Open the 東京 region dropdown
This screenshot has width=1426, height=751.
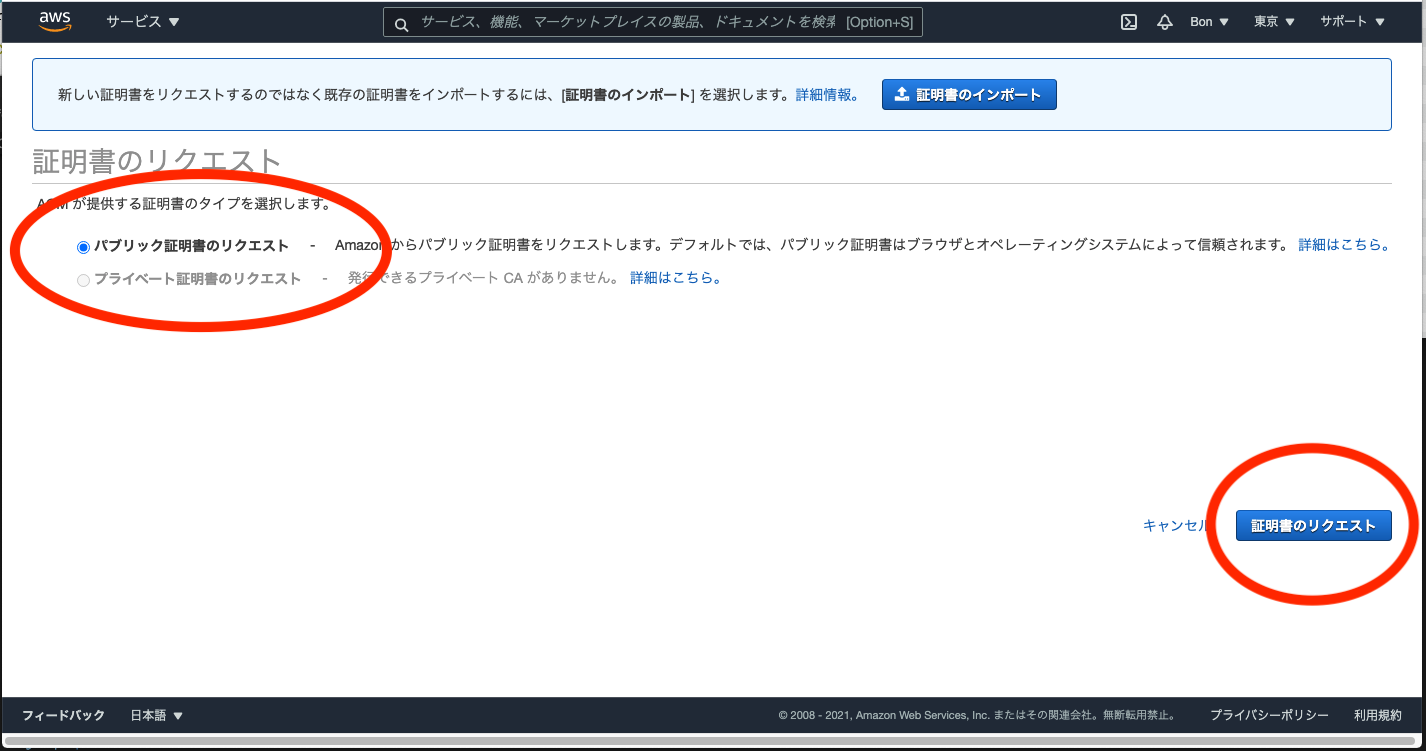tap(1272, 21)
